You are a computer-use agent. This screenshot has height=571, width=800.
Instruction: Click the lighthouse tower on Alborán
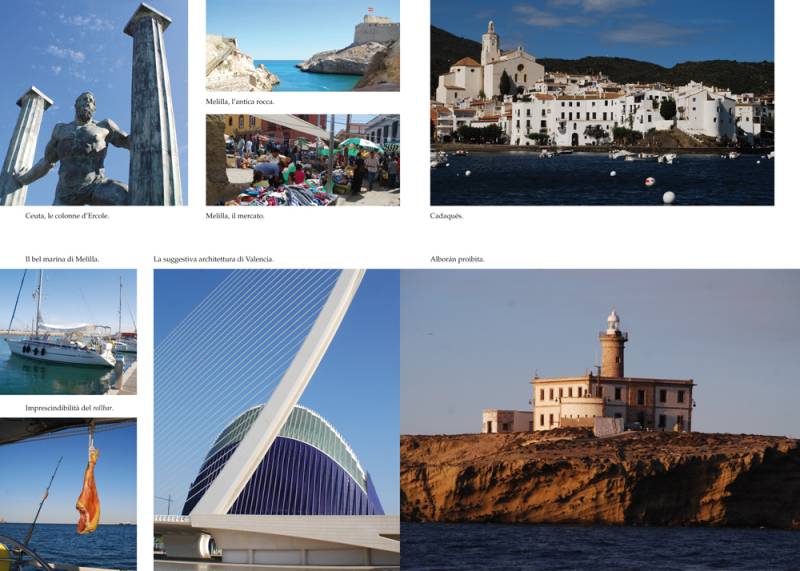coord(613,345)
